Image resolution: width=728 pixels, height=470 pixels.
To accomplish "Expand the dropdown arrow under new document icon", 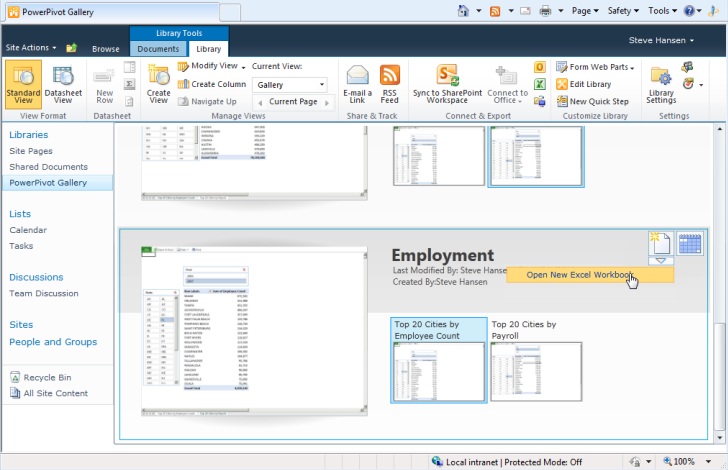I will pyautogui.click(x=661, y=261).
